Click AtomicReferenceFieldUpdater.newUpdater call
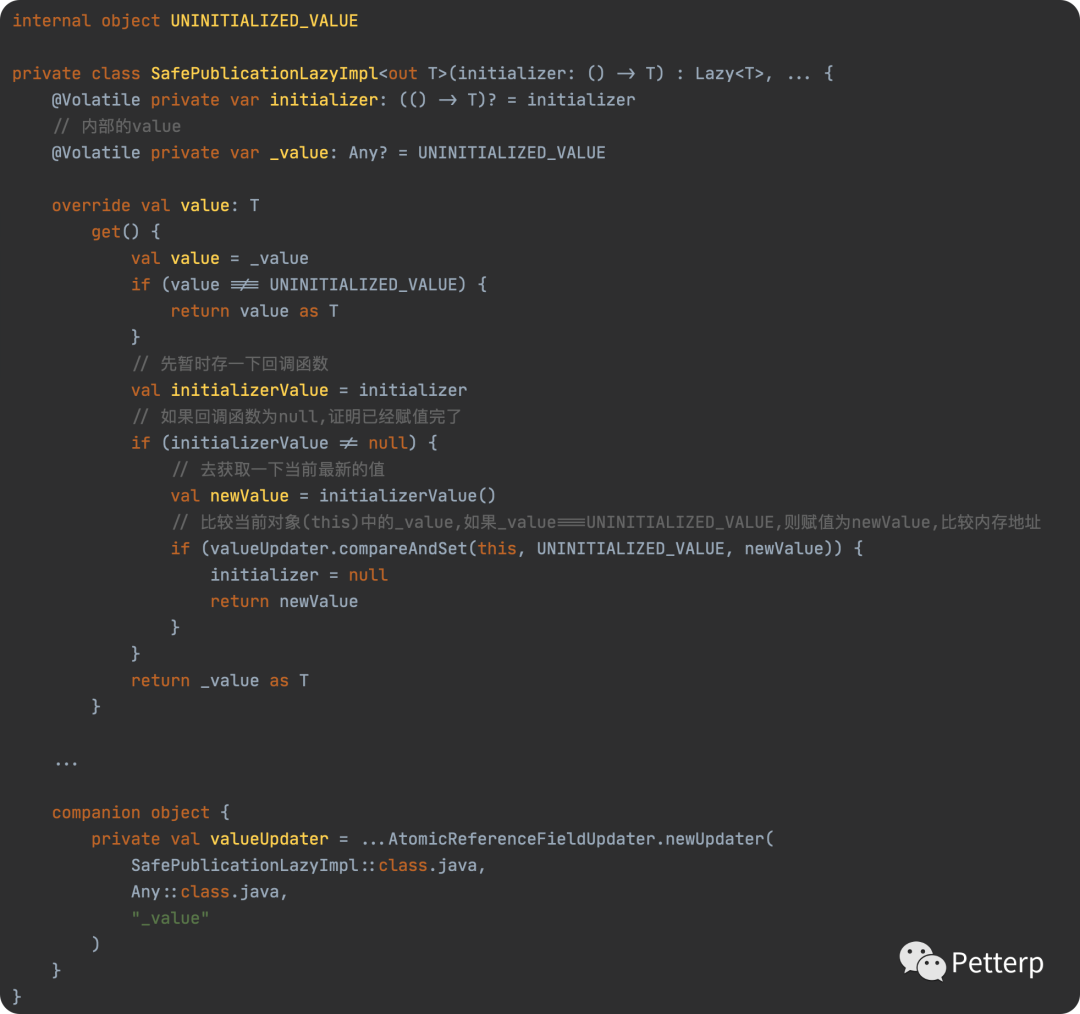This screenshot has width=1080, height=1014. pos(581,839)
